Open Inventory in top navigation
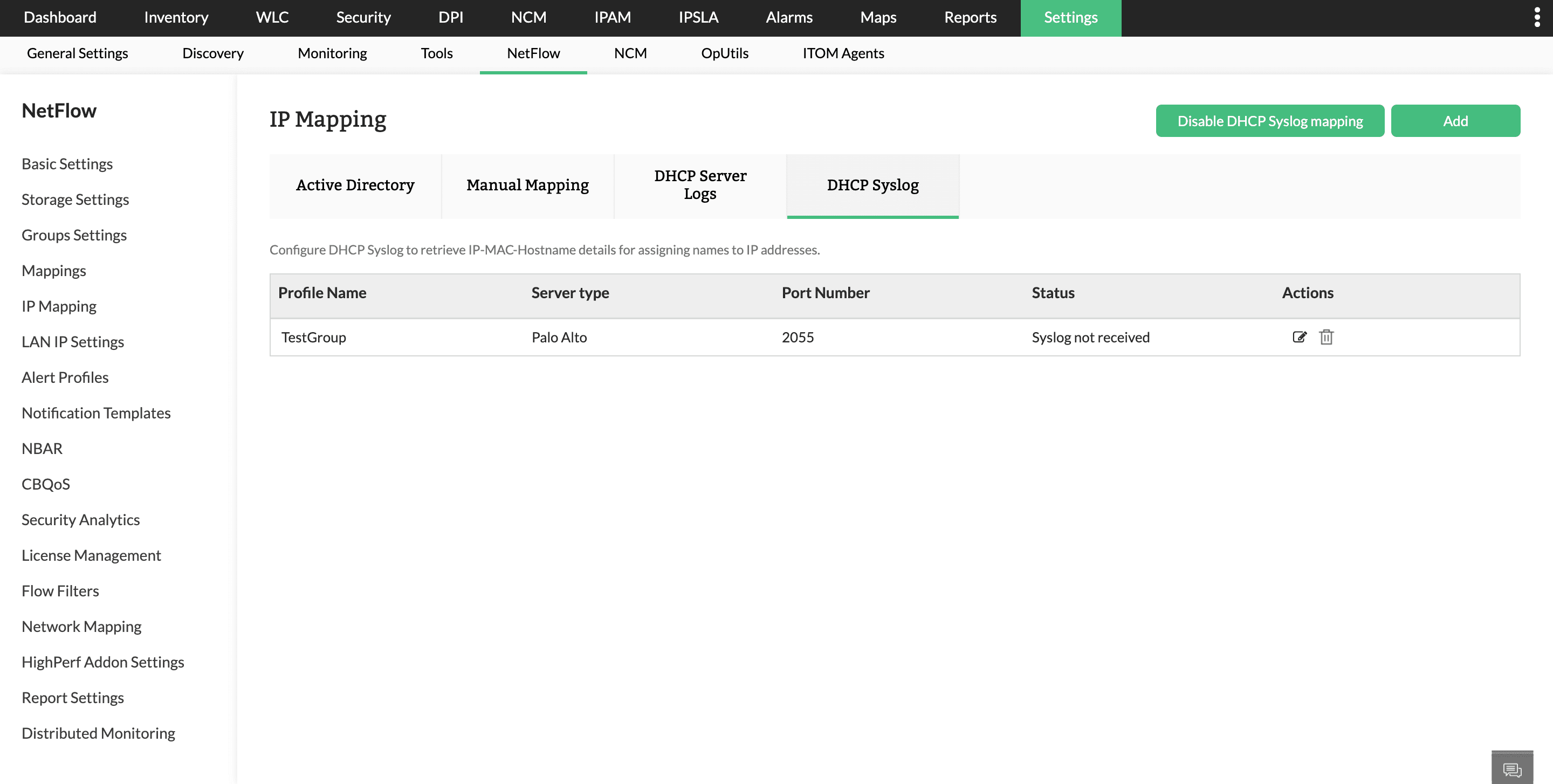The height and width of the screenshot is (784, 1553). coord(176,17)
